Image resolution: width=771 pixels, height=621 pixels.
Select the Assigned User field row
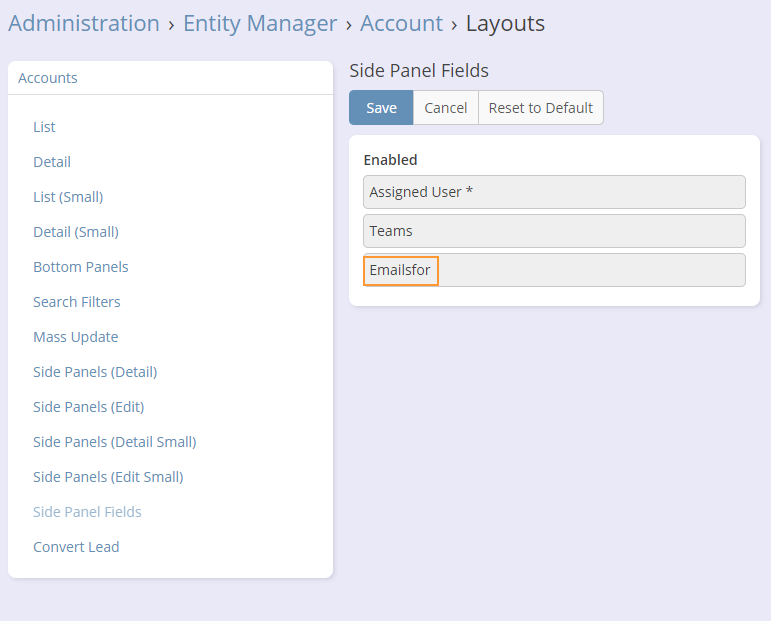[554, 192]
